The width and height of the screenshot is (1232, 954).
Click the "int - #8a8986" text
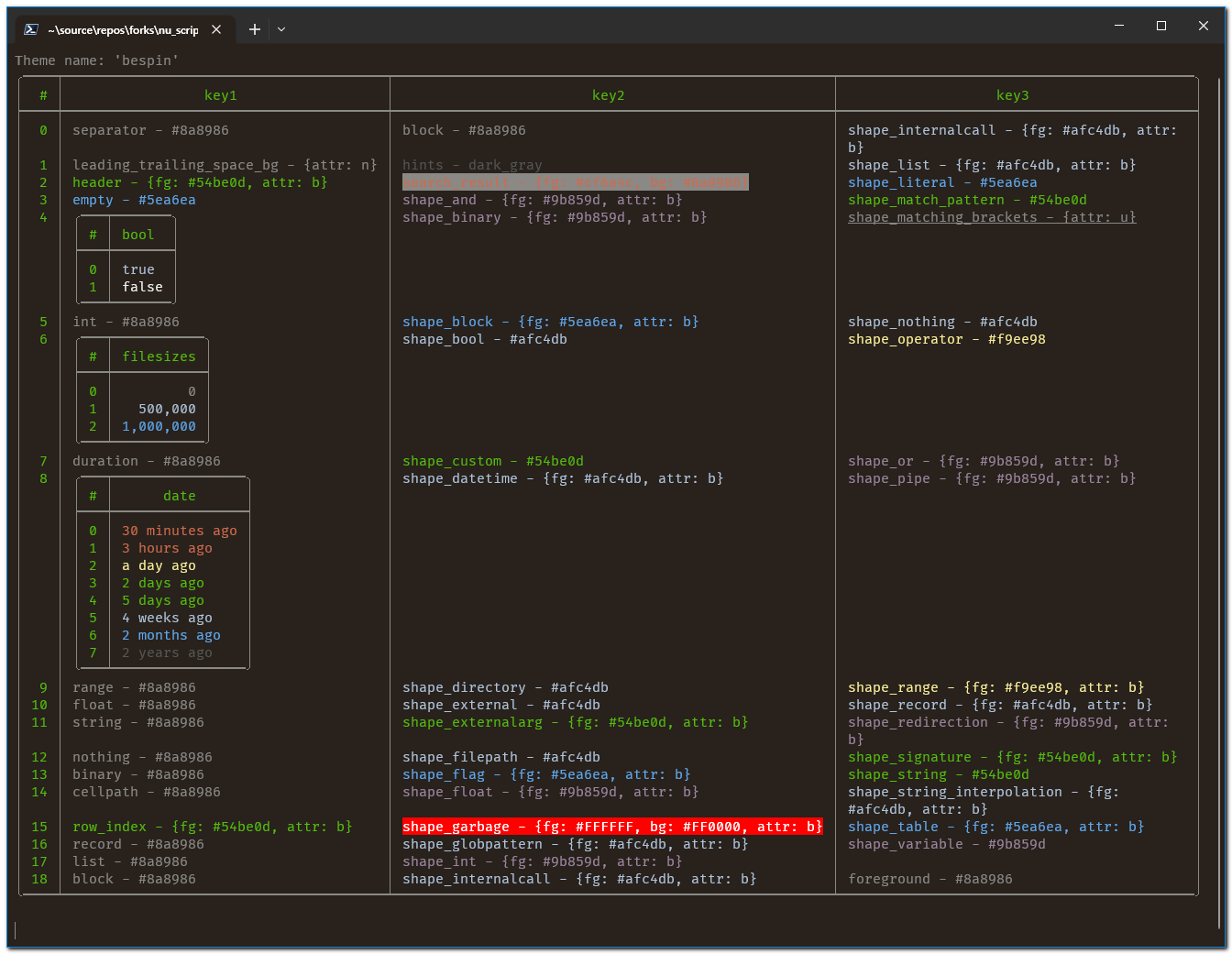click(126, 322)
